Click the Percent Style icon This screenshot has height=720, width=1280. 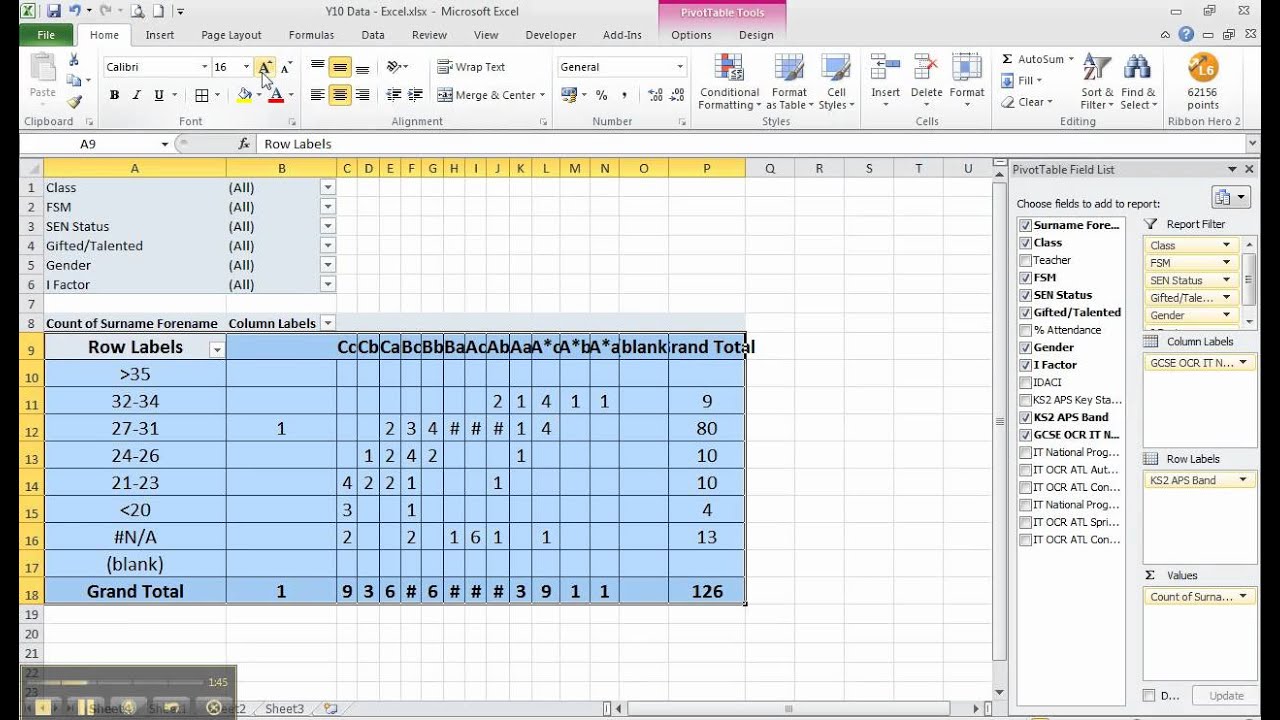[601, 95]
